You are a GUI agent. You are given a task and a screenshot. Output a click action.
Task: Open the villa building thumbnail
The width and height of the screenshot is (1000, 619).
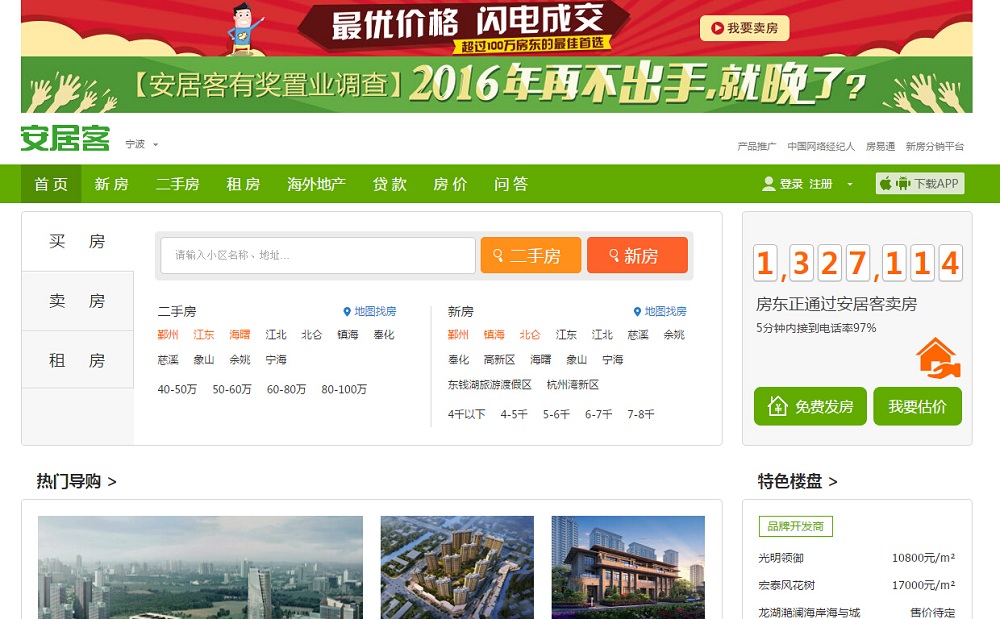click(628, 567)
